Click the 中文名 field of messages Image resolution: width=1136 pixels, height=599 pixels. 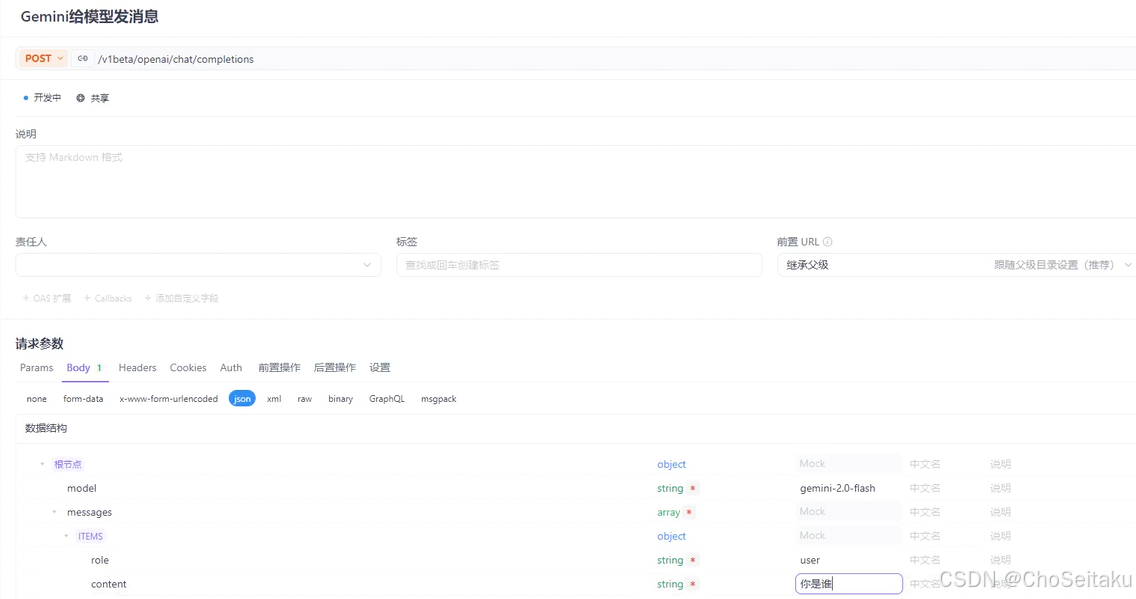point(925,512)
